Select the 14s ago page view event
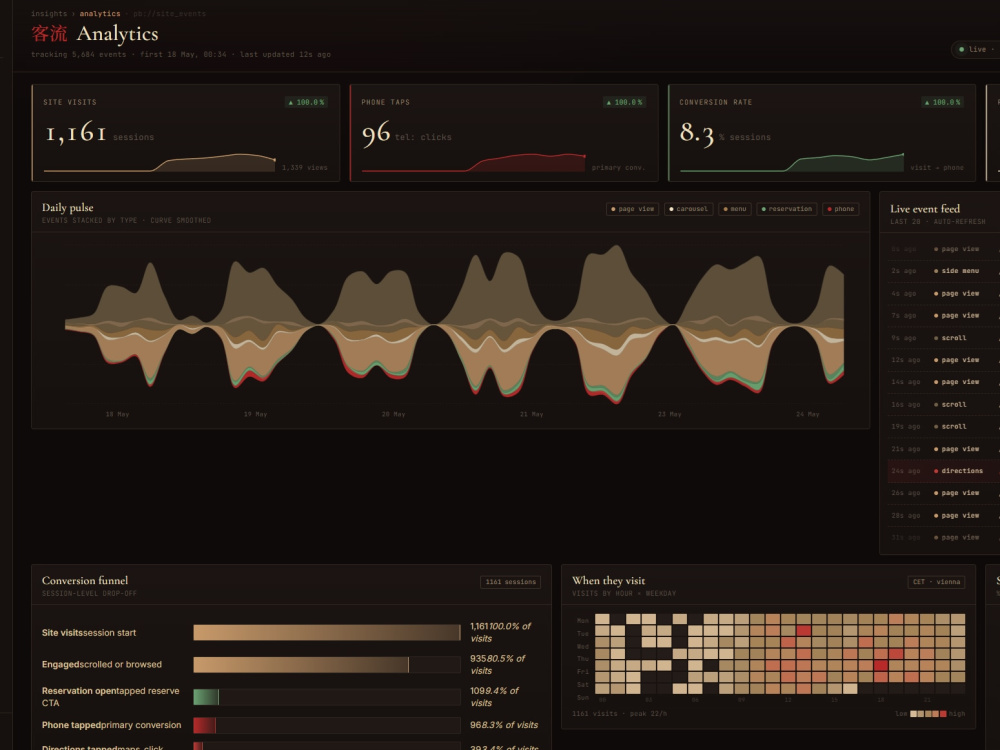The height and width of the screenshot is (750, 1000). coord(943,382)
